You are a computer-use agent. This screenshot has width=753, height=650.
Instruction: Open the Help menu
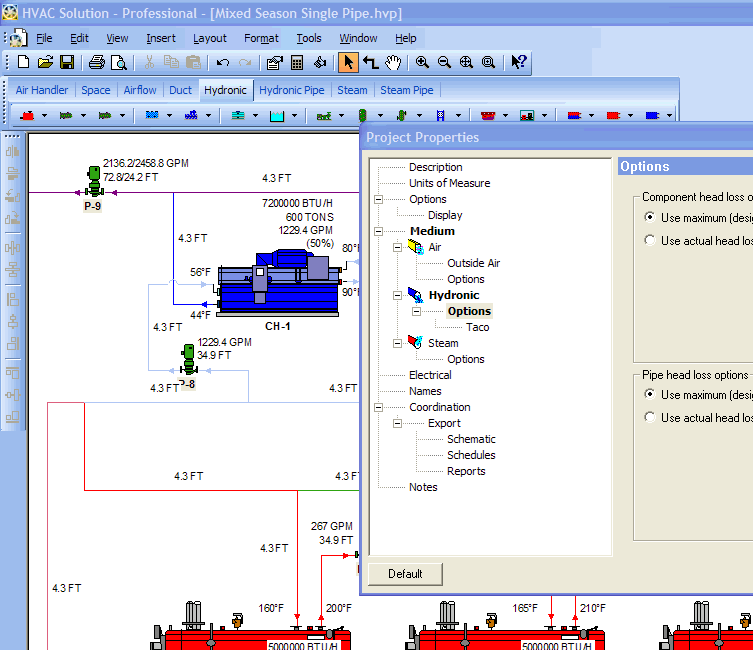(406, 38)
